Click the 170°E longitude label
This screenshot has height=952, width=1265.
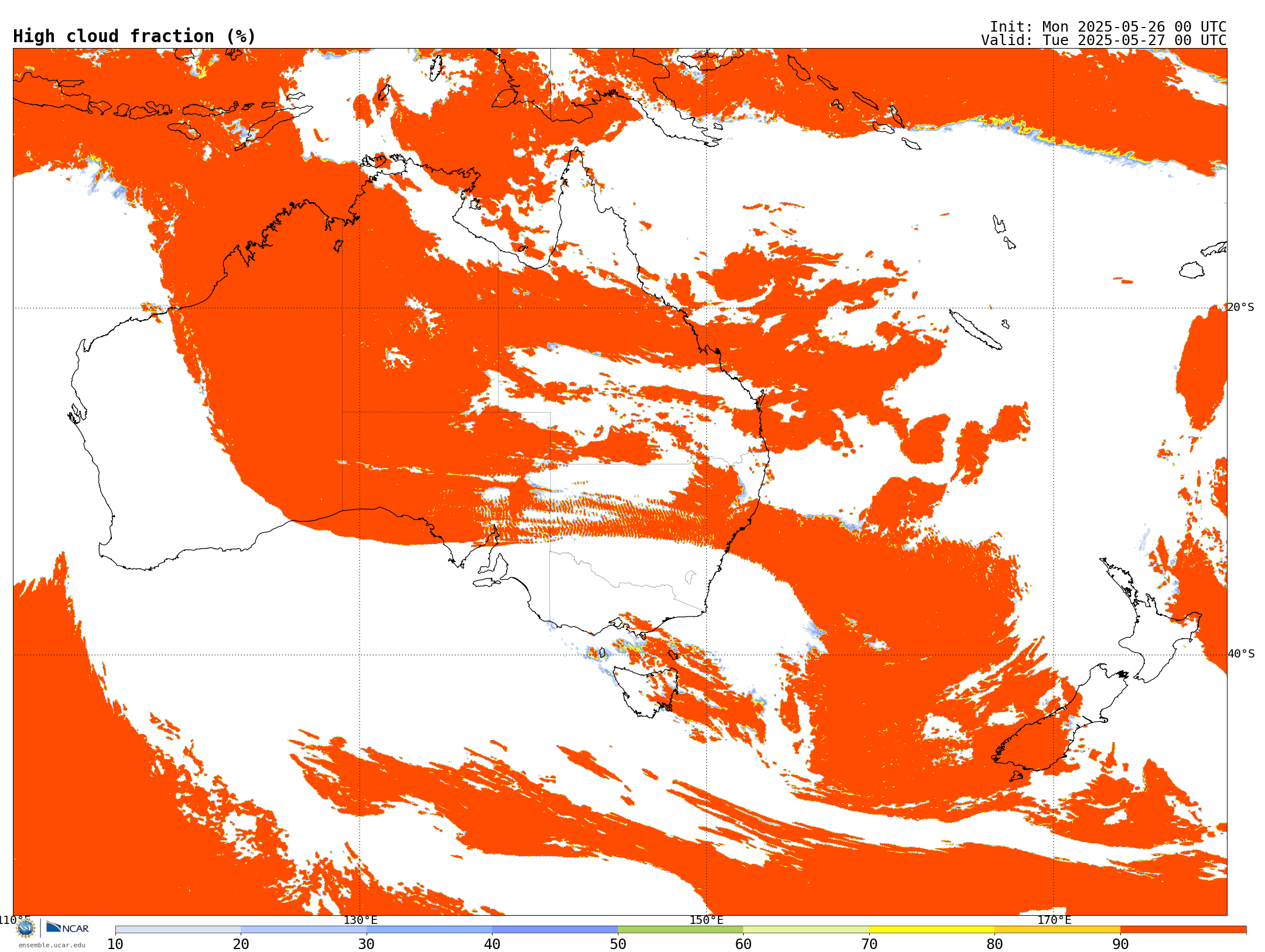click(x=1054, y=920)
